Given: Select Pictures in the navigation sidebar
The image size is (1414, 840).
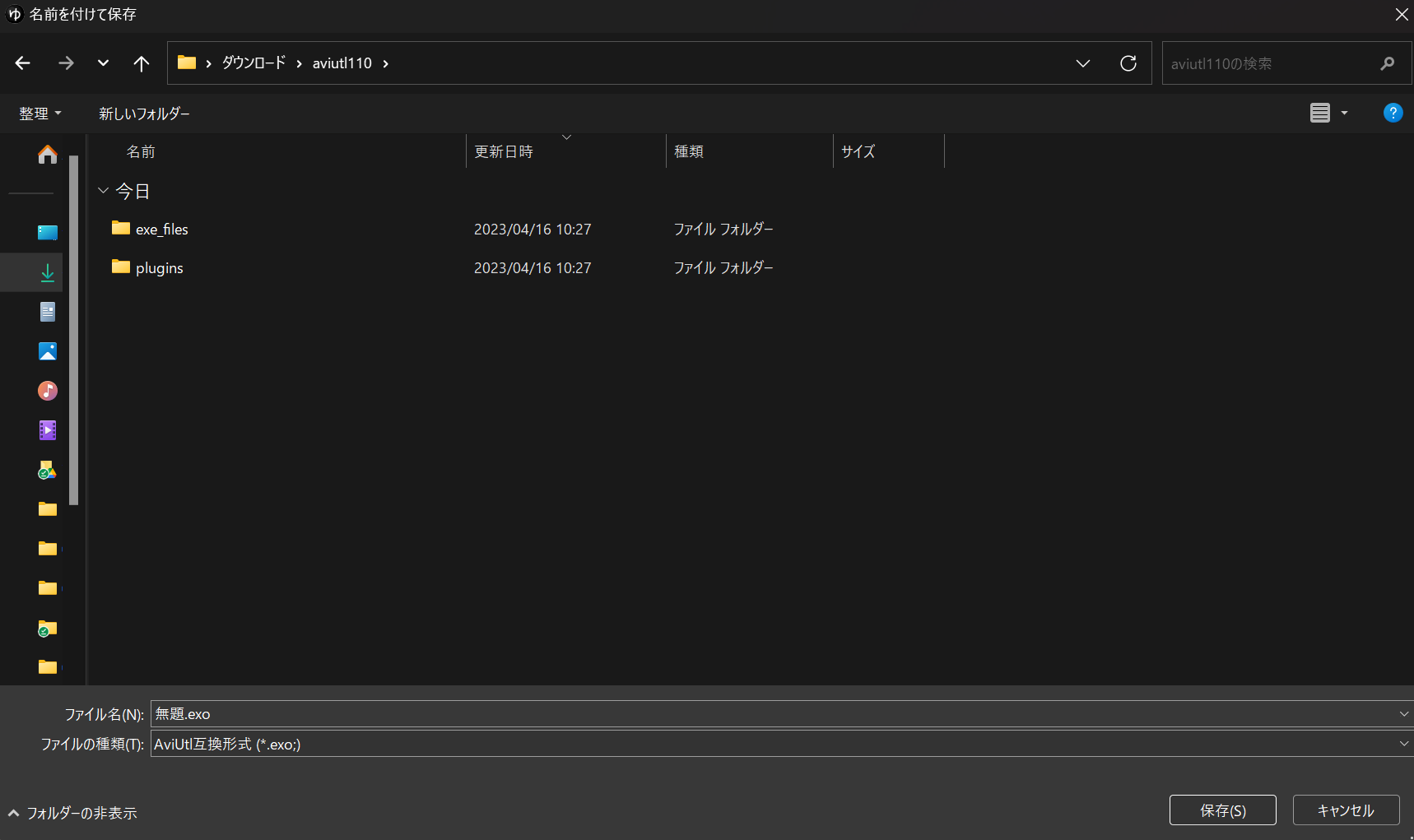Looking at the screenshot, I should coord(47,350).
